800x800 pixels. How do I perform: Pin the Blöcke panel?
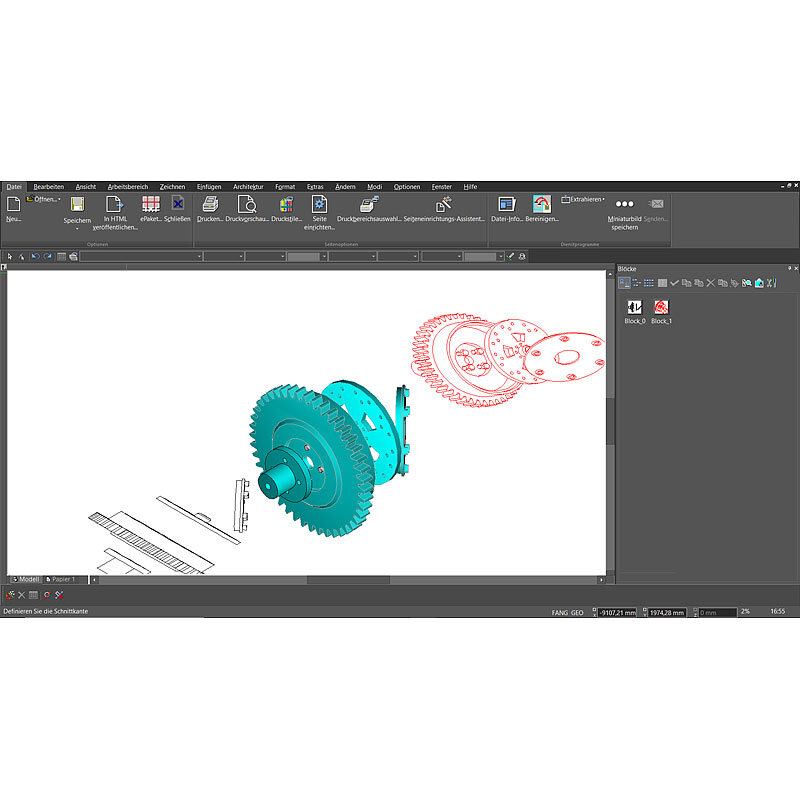[789, 268]
